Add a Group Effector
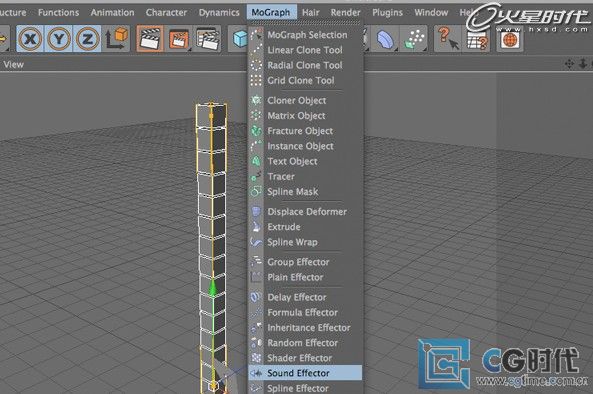This screenshot has height=394, width=593. coord(305,262)
